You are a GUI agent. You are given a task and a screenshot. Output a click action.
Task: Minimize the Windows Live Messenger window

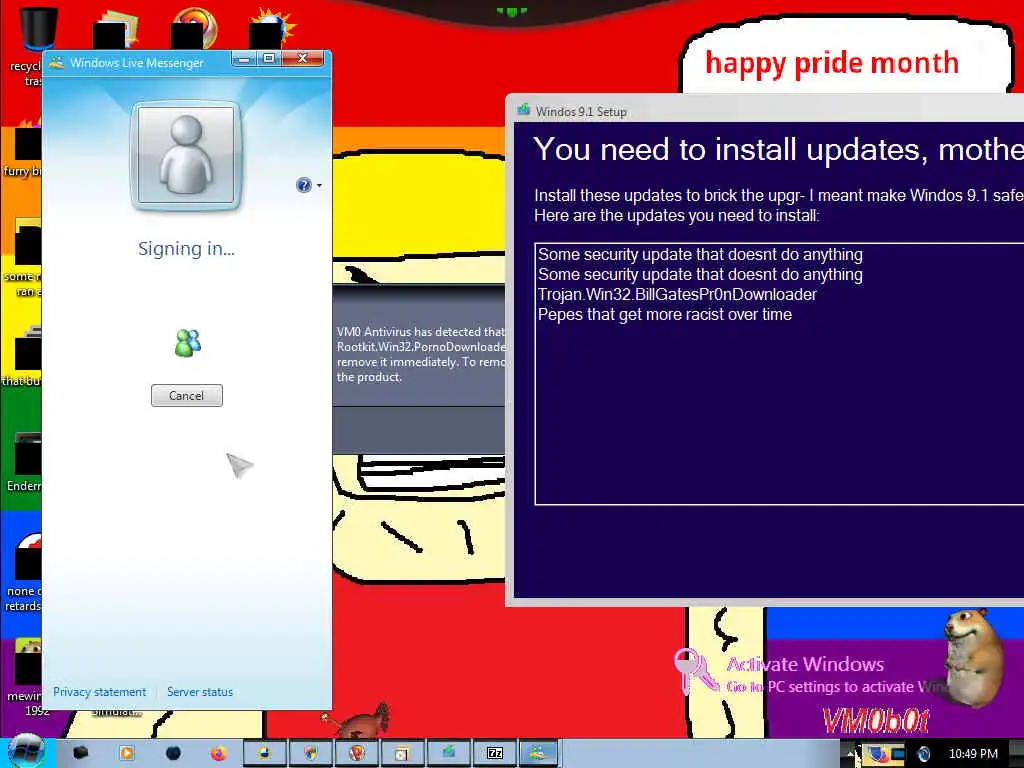(x=244, y=59)
